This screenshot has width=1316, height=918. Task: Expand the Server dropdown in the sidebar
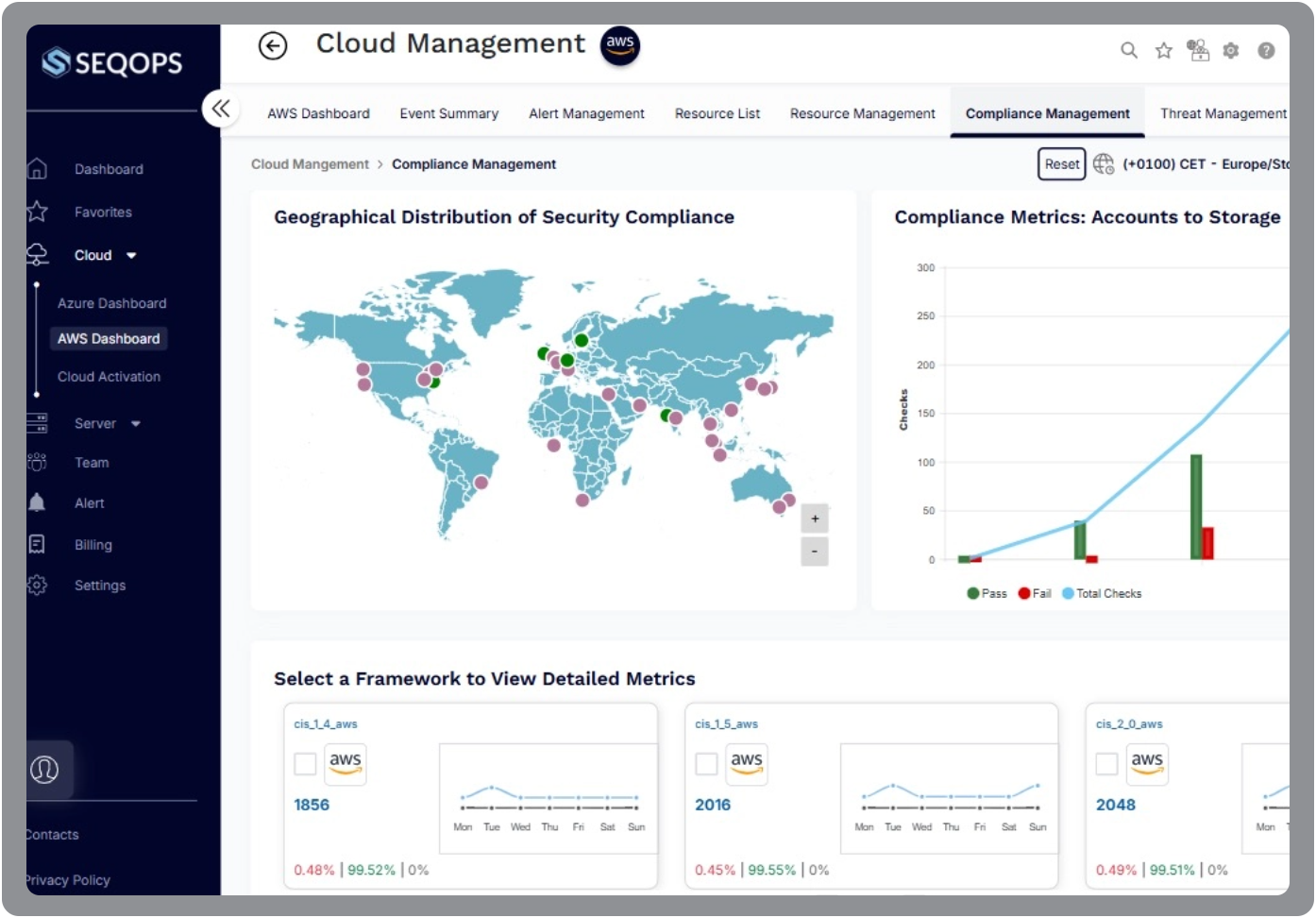click(x=133, y=423)
